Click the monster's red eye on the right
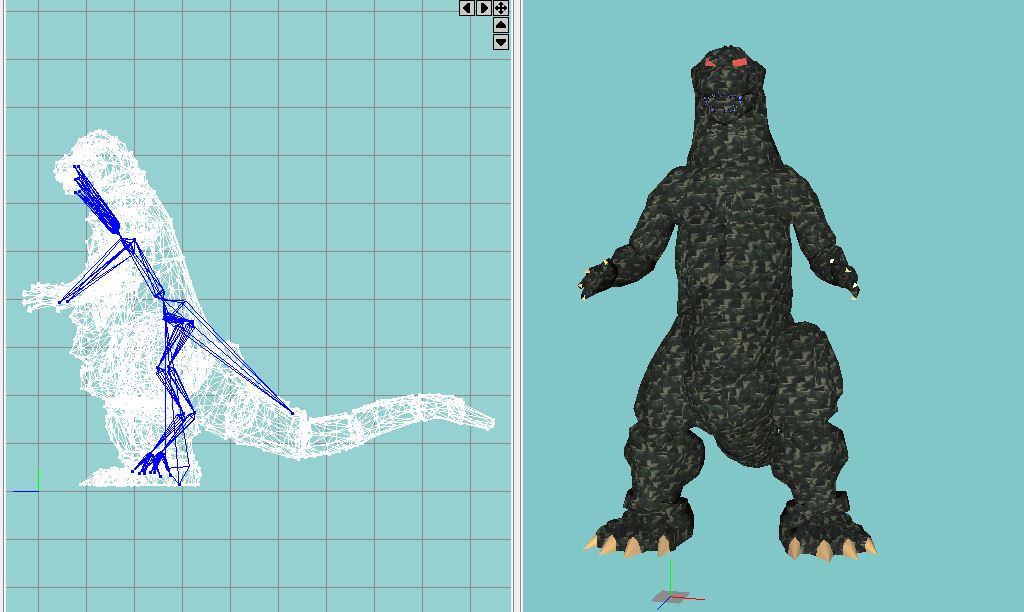Image resolution: width=1024 pixels, height=612 pixels. tap(740, 63)
